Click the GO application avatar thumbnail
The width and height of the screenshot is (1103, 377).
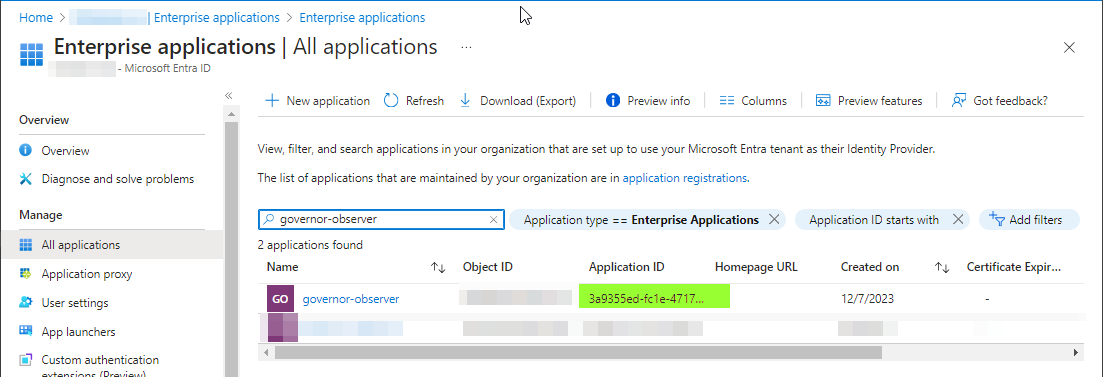(280, 299)
